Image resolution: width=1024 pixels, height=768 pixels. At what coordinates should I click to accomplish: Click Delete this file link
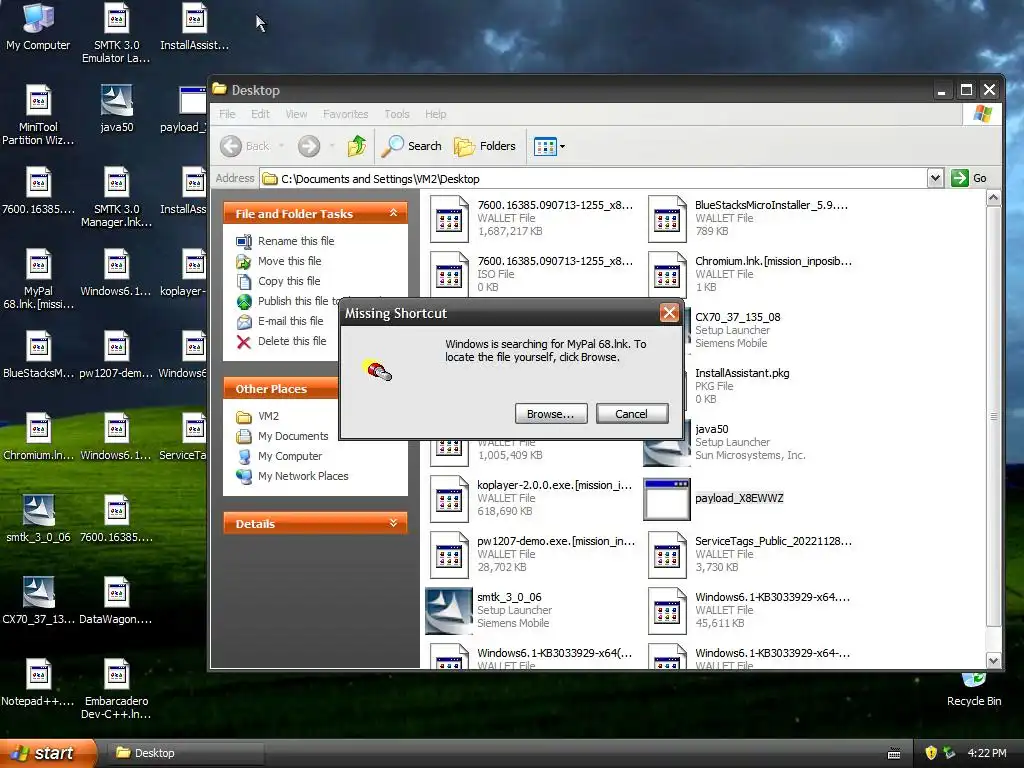pos(281,342)
